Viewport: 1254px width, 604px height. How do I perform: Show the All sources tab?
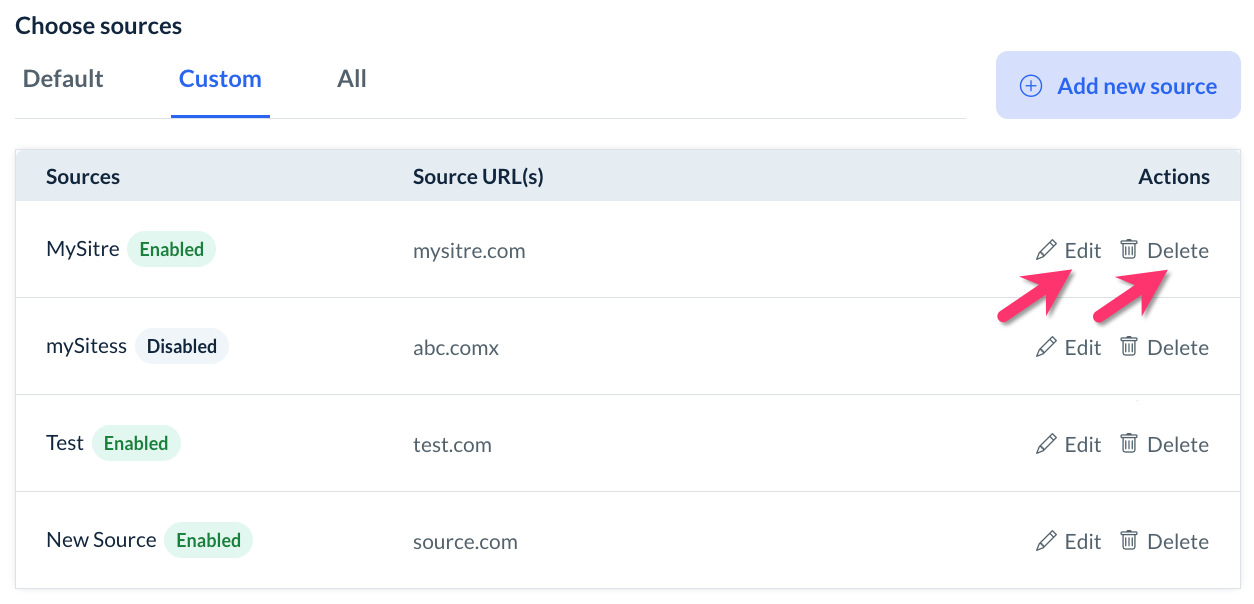click(x=352, y=79)
